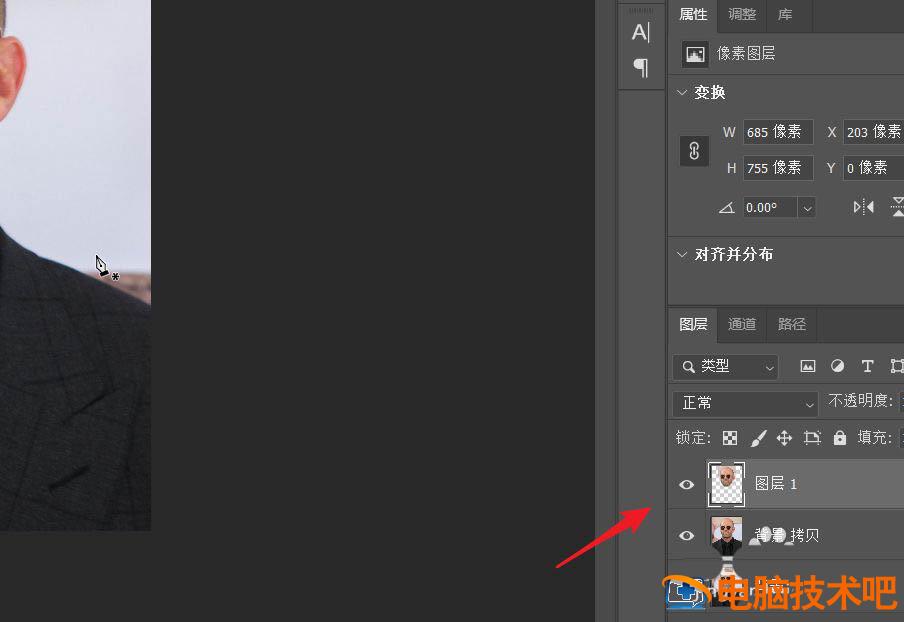Hide the 图层 1 layer
Image resolution: width=904 pixels, height=622 pixels.
pos(686,485)
